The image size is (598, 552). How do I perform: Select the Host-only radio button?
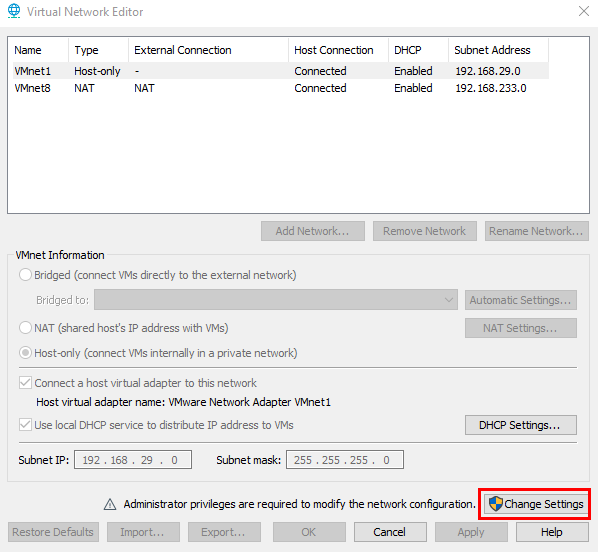tap(25, 353)
